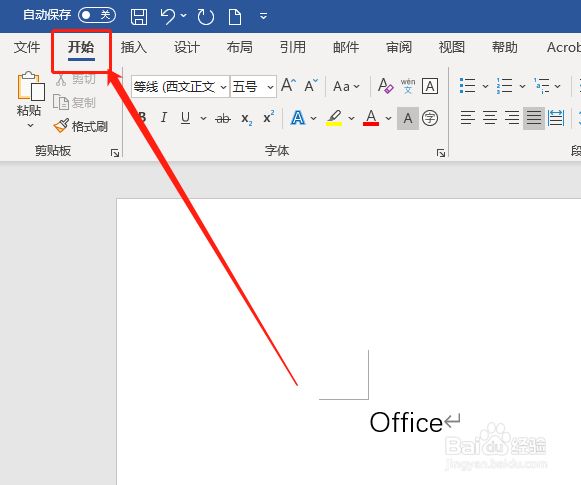This screenshot has height=485, width=581.
Task: Open the 审阅 (Review) tab
Action: [x=399, y=47]
